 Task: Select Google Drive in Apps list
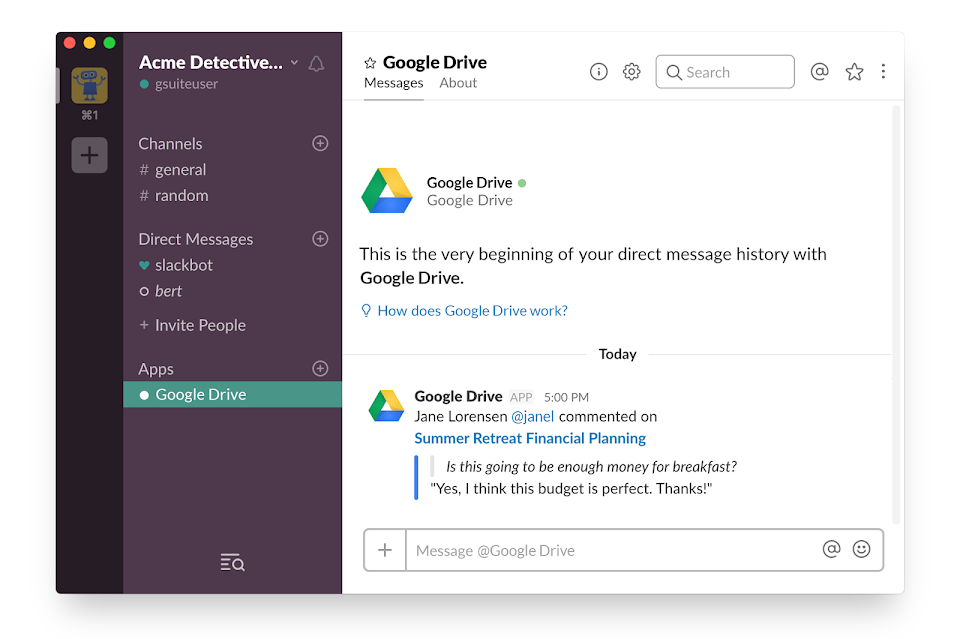click(x=233, y=395)
